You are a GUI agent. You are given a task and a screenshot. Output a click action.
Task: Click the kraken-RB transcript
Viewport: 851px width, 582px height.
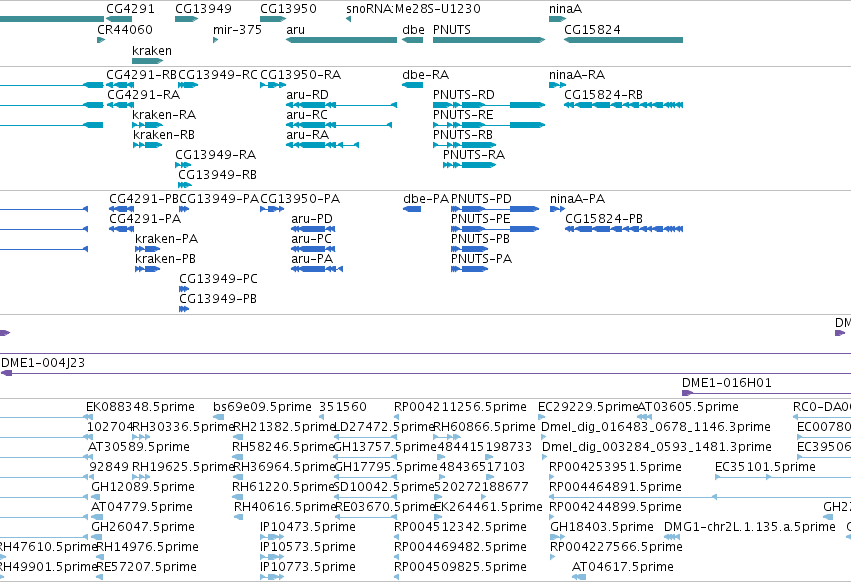pyautogui.click(x=148, y=145)
